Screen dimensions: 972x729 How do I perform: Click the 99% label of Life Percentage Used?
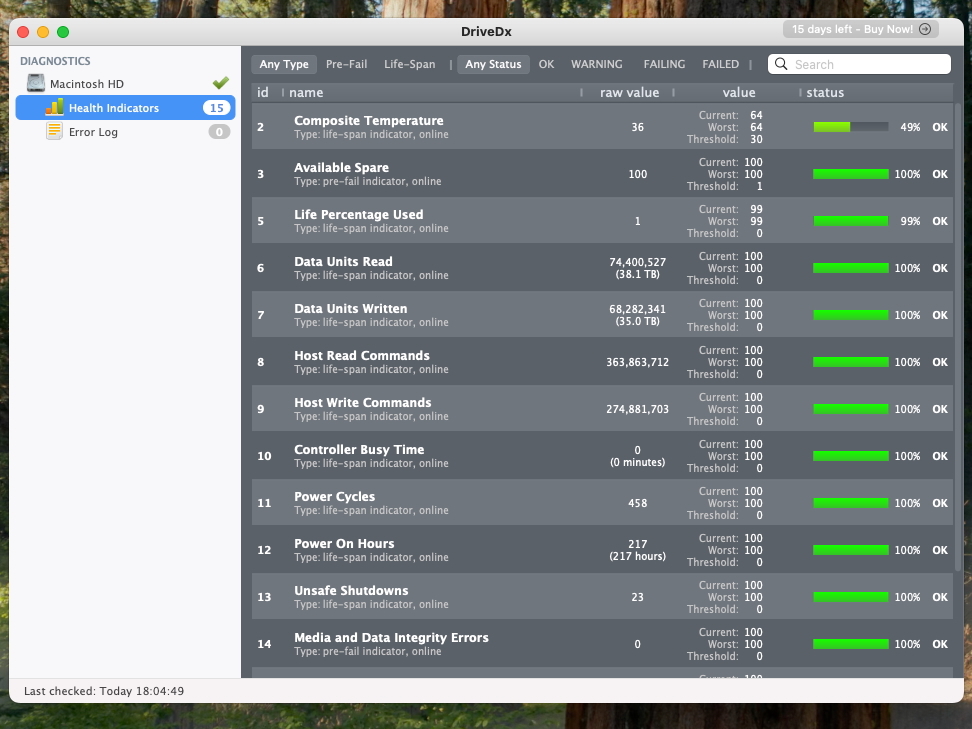(x=910, y=221)
